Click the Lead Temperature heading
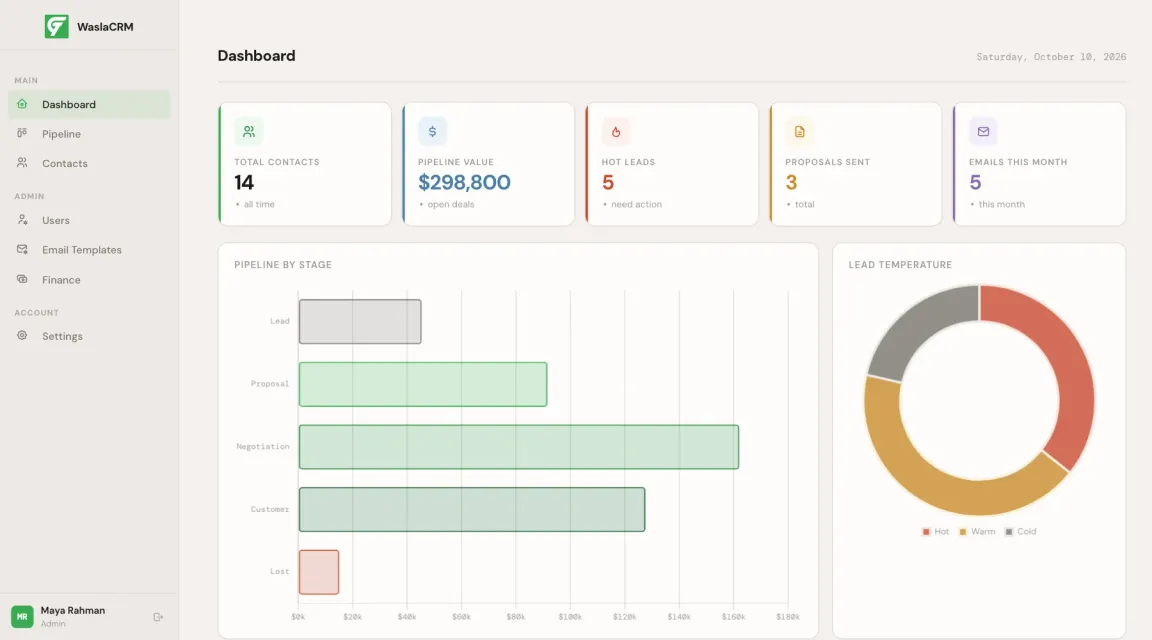 [x=900, y=265]
